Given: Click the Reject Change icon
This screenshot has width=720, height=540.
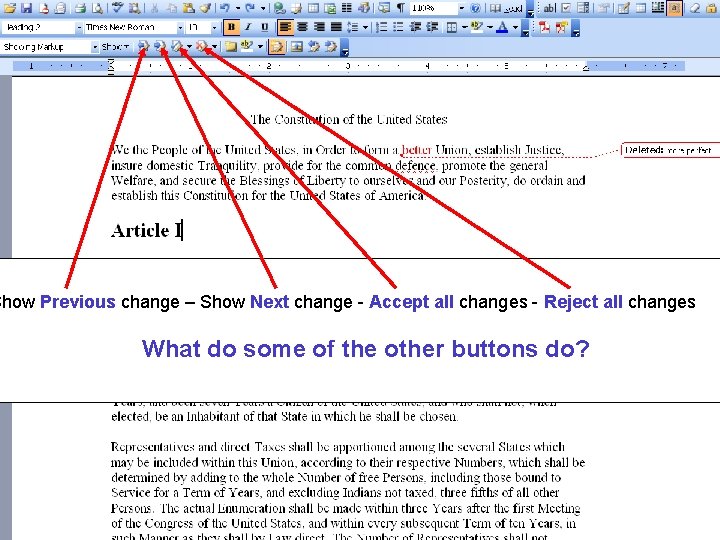Looking at the screenshot, I should tap(202, 46).
